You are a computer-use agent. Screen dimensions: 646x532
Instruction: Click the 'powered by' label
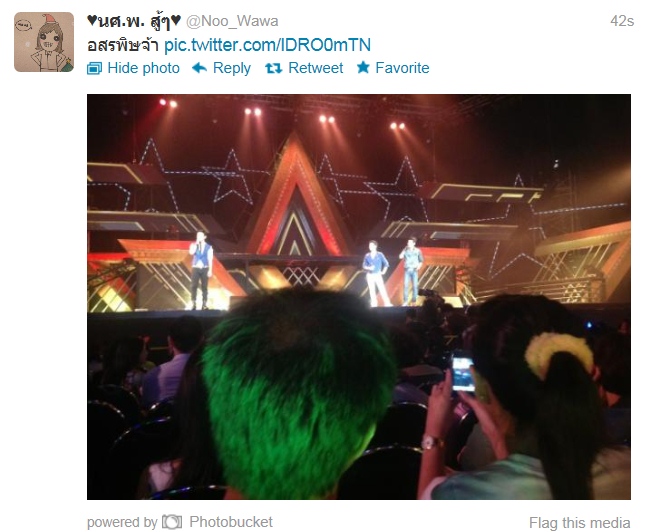[122, 523]
